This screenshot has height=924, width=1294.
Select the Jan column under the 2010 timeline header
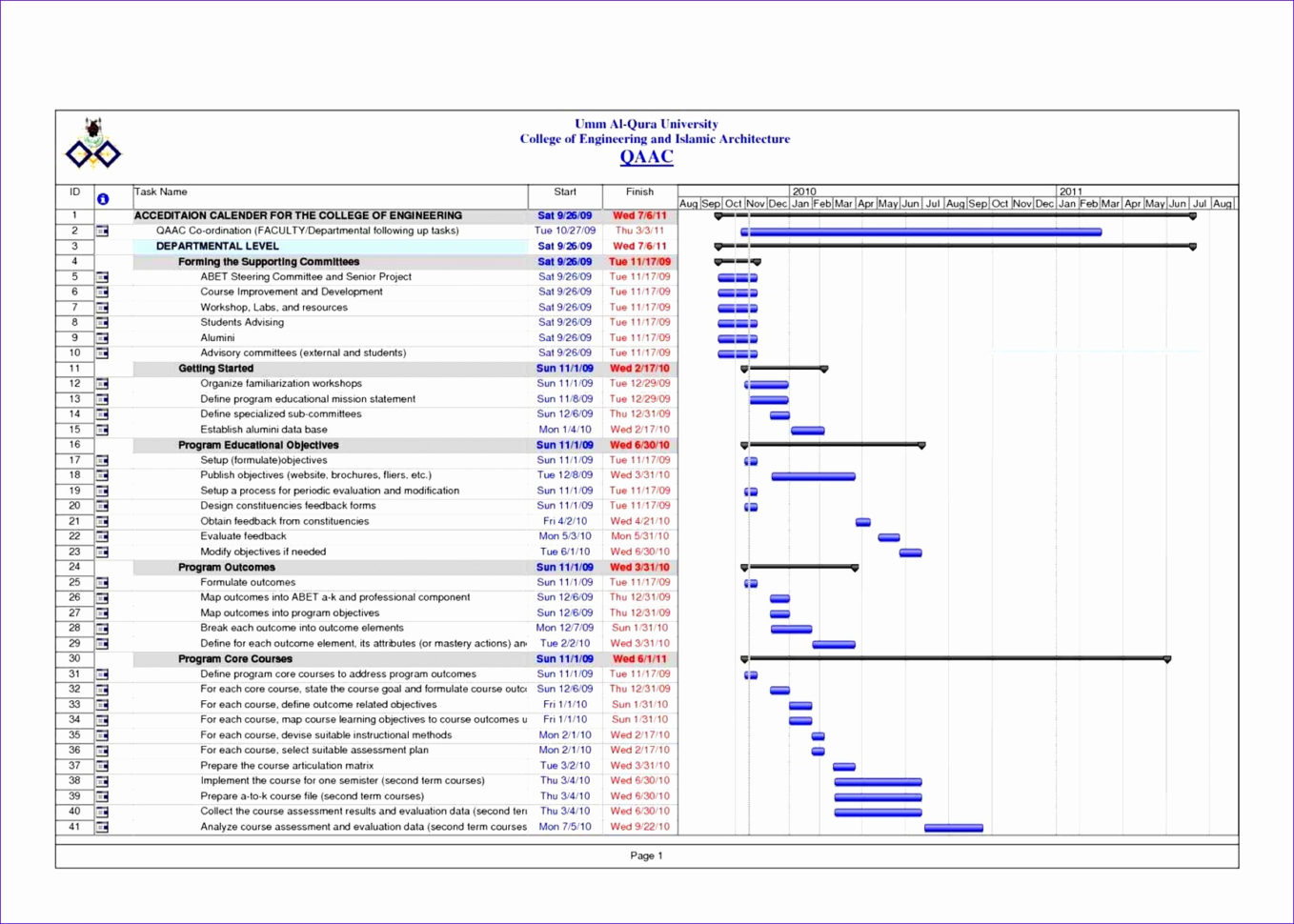point(800,204)
